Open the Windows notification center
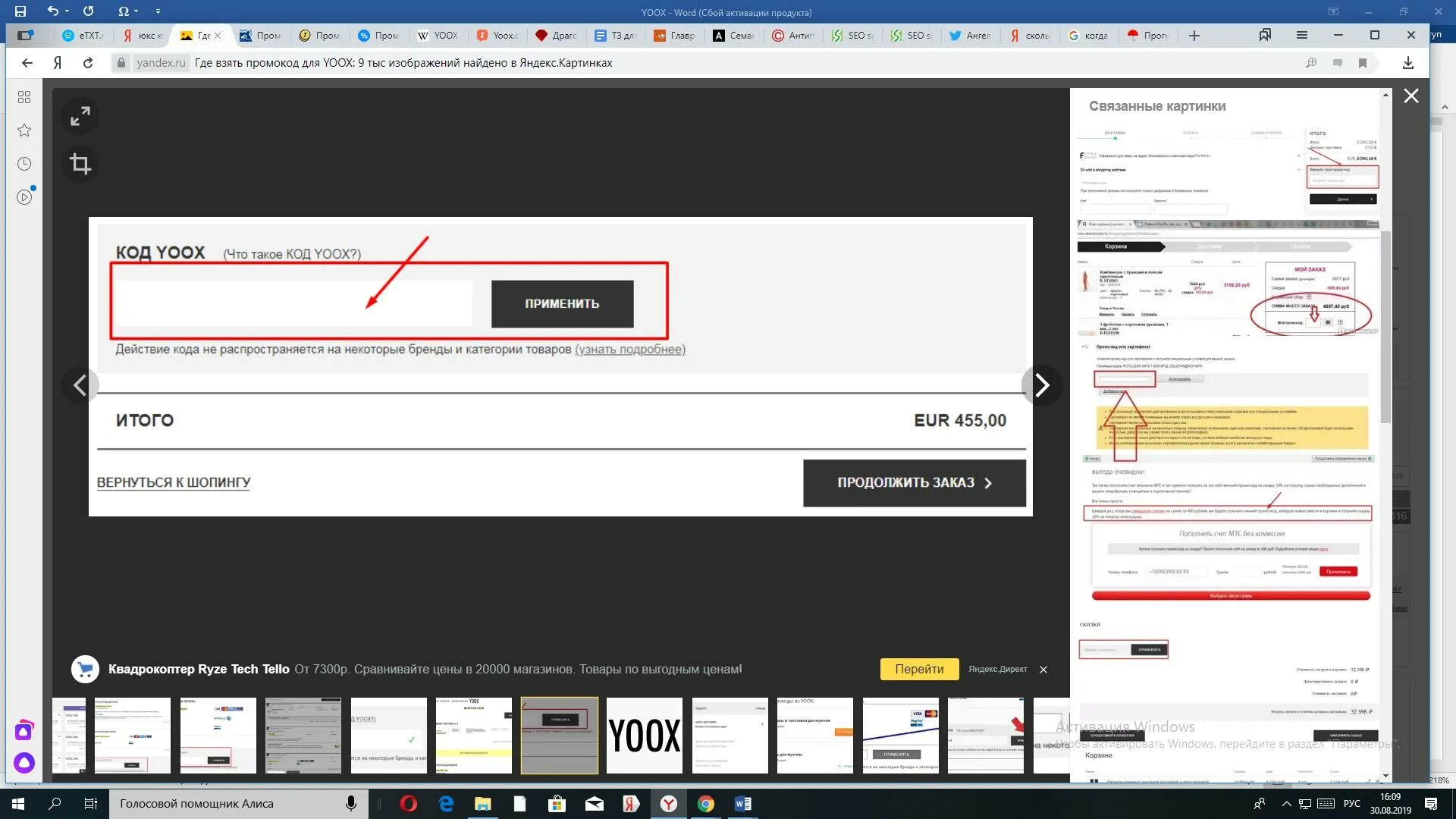 [x=1431, y=804]
